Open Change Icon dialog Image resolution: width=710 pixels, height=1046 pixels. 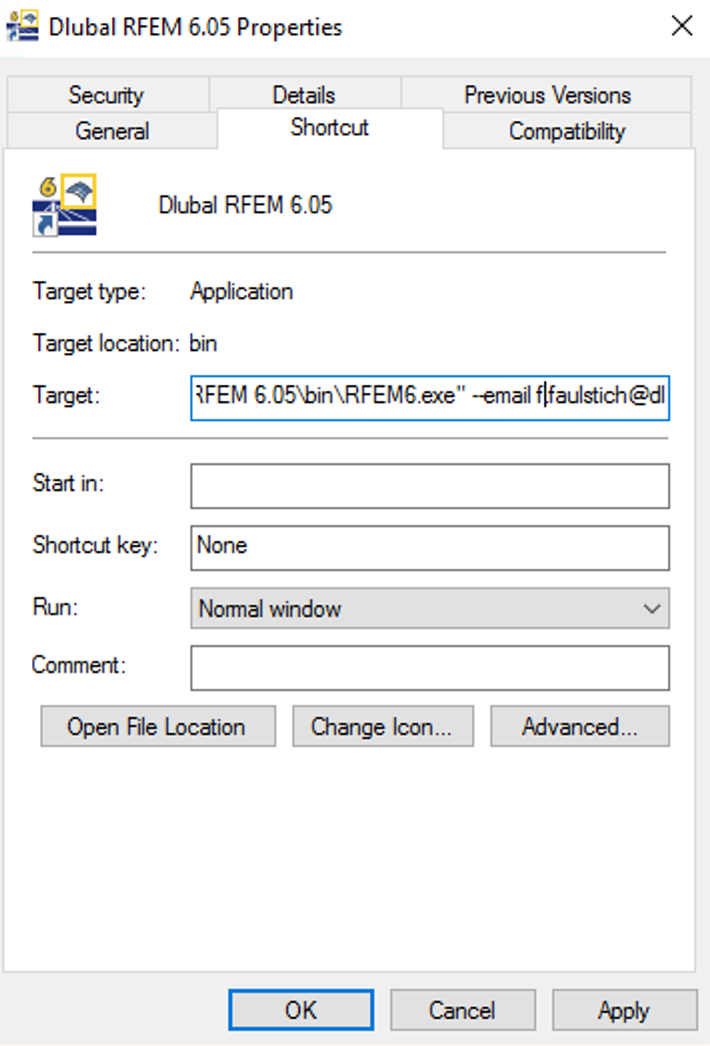381,726
